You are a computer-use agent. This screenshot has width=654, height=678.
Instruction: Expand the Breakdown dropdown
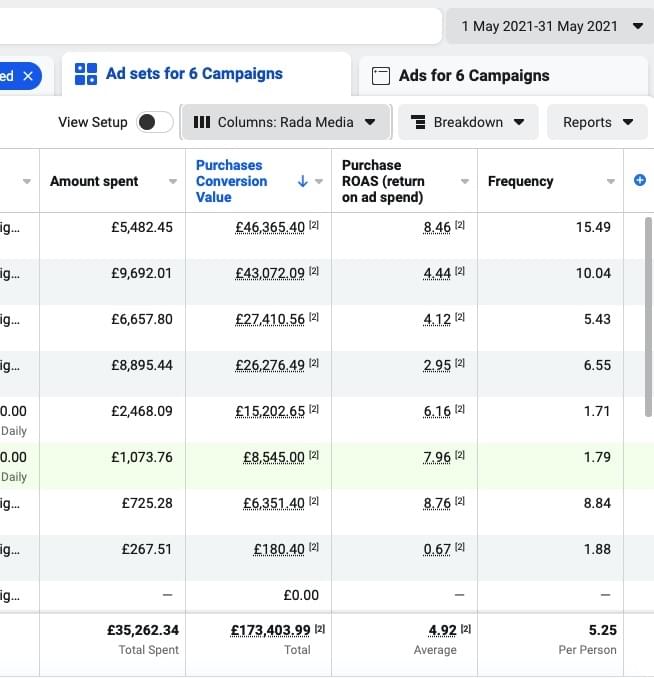coord(468,122)
